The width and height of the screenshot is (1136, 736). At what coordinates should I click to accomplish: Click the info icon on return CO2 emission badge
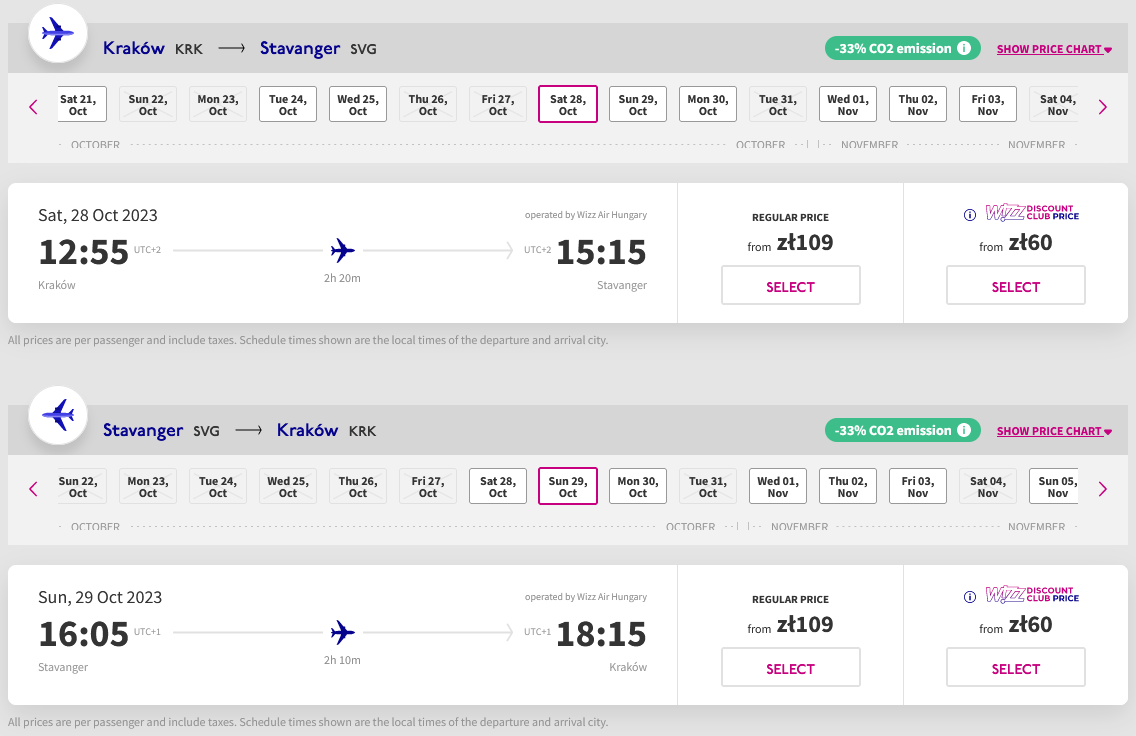click(964, 430)
